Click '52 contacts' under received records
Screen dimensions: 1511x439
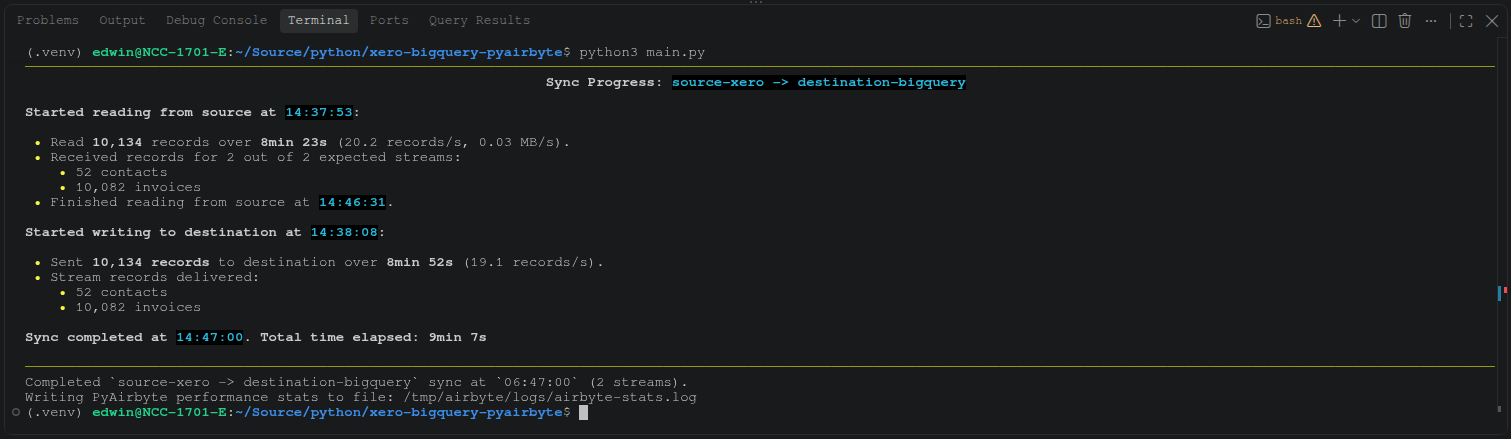[121, 172]
